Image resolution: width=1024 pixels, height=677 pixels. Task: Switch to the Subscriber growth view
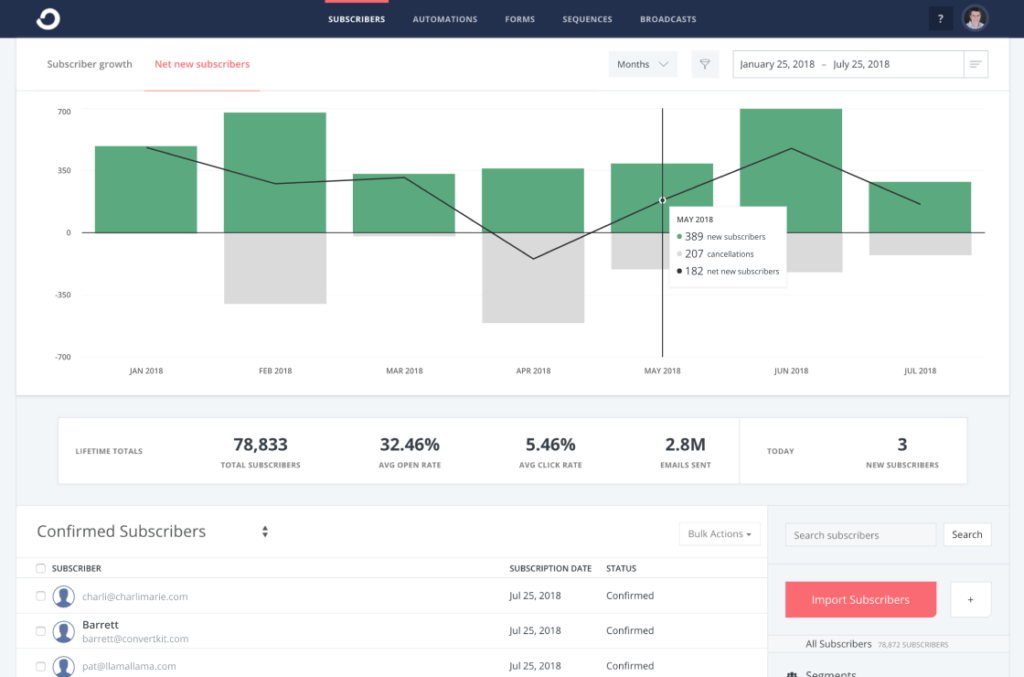(x=89, y=63)
